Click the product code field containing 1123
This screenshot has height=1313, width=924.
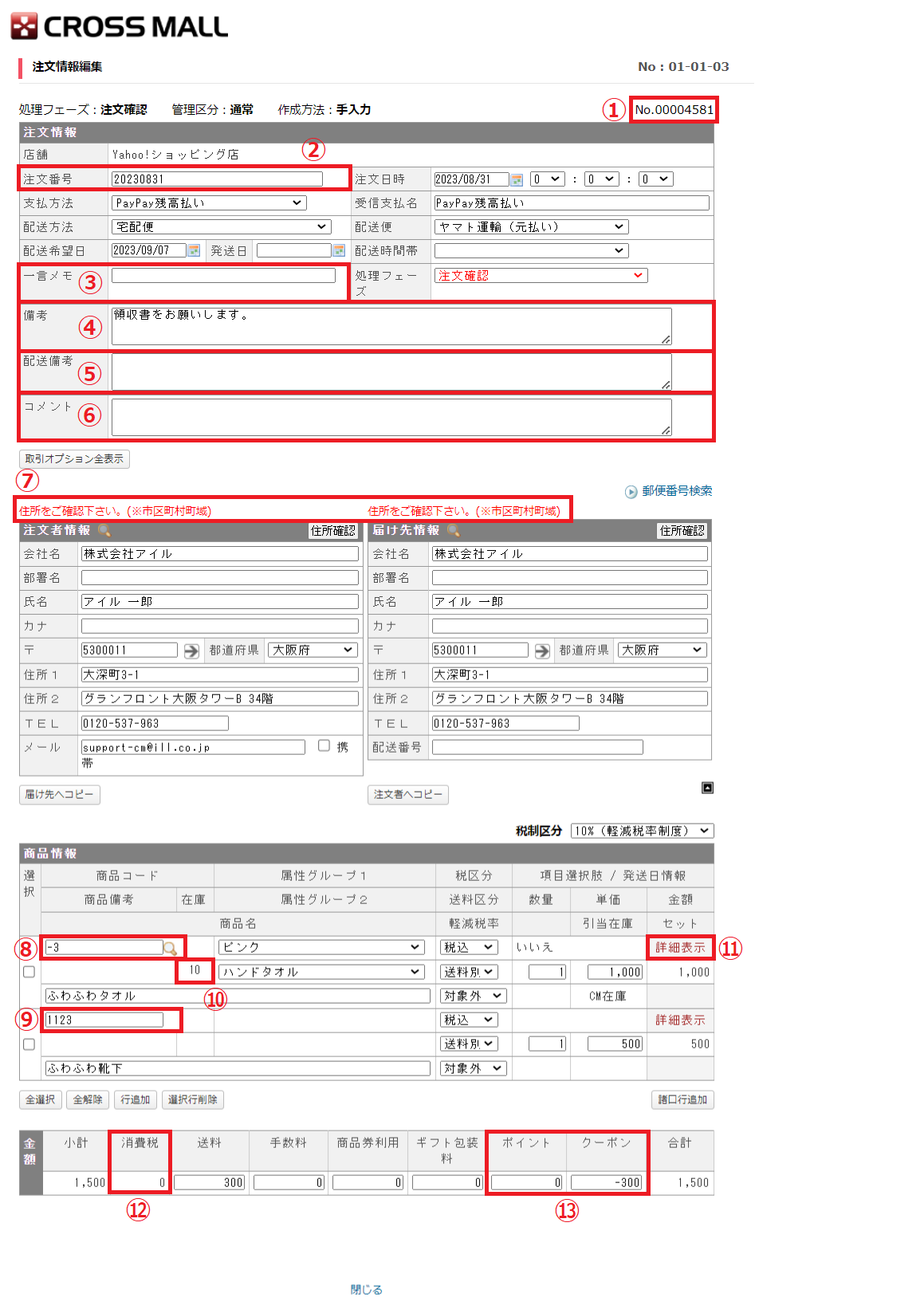click(x=104, y=1020)
